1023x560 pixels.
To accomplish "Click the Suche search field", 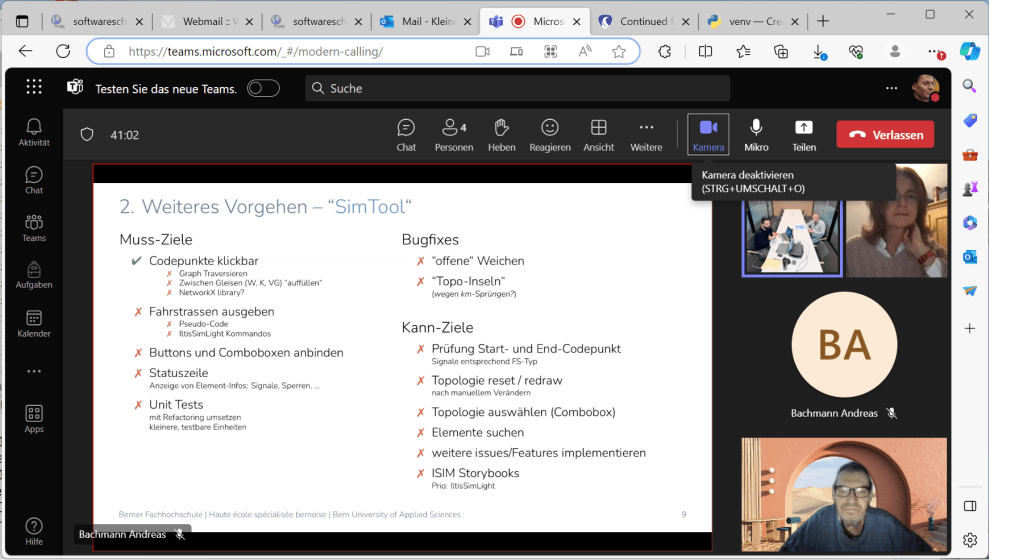I will coord(517,89).
